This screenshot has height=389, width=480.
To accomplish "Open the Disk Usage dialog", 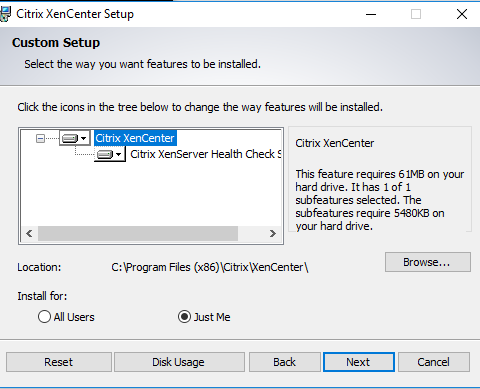I will 179,362.
